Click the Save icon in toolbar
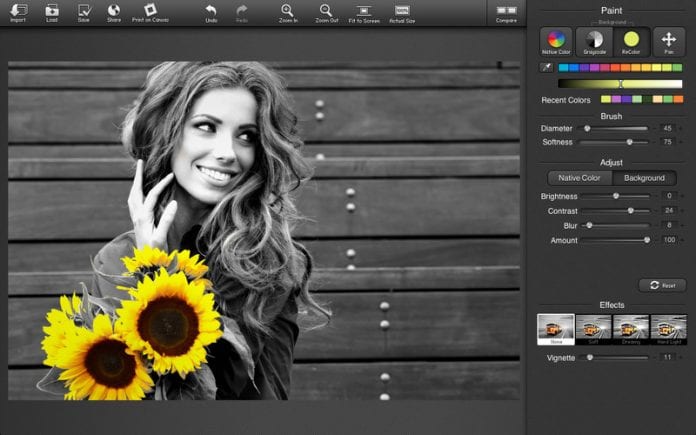 [83, 11]
